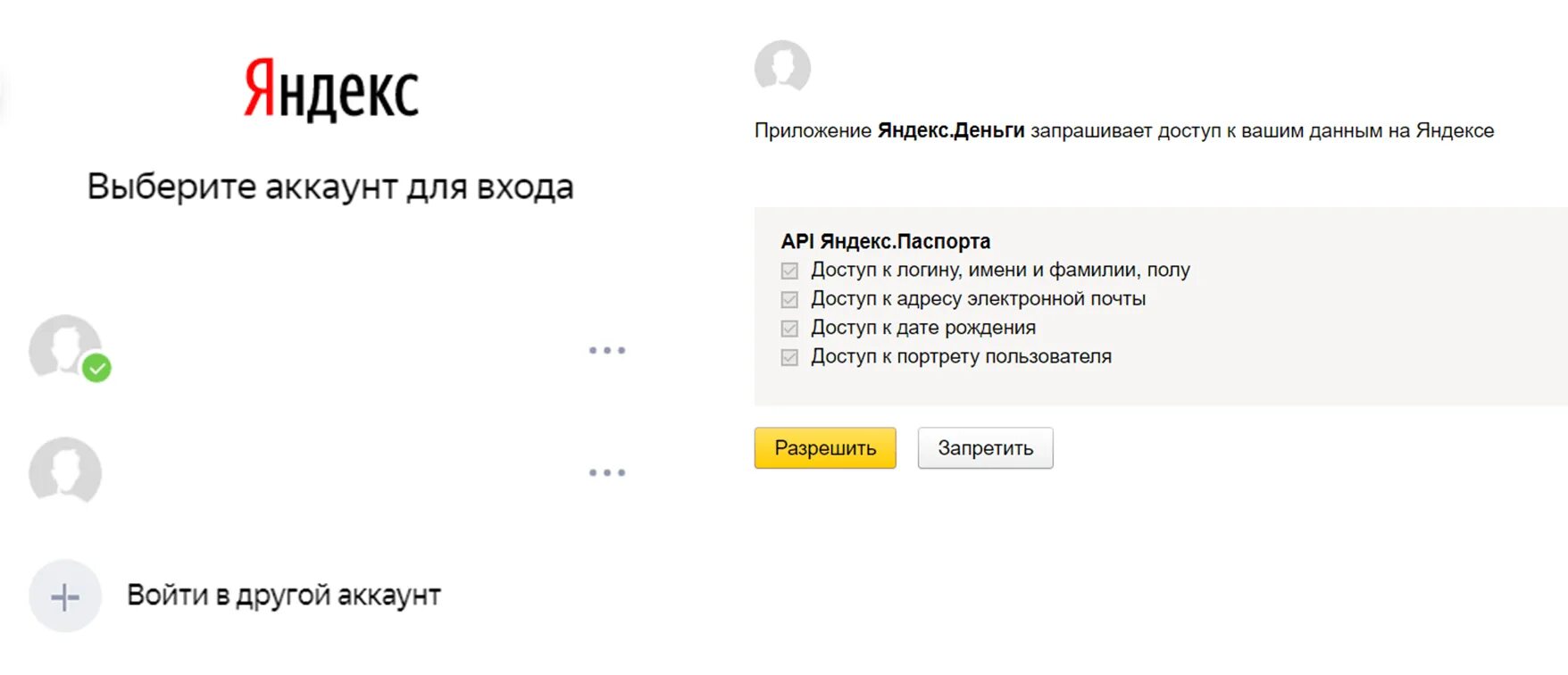This screenshot has height=675, width=1568.
Task: Toggle checkbox 'Доступ к адресу электронной почты'
Action: [789, 299]
